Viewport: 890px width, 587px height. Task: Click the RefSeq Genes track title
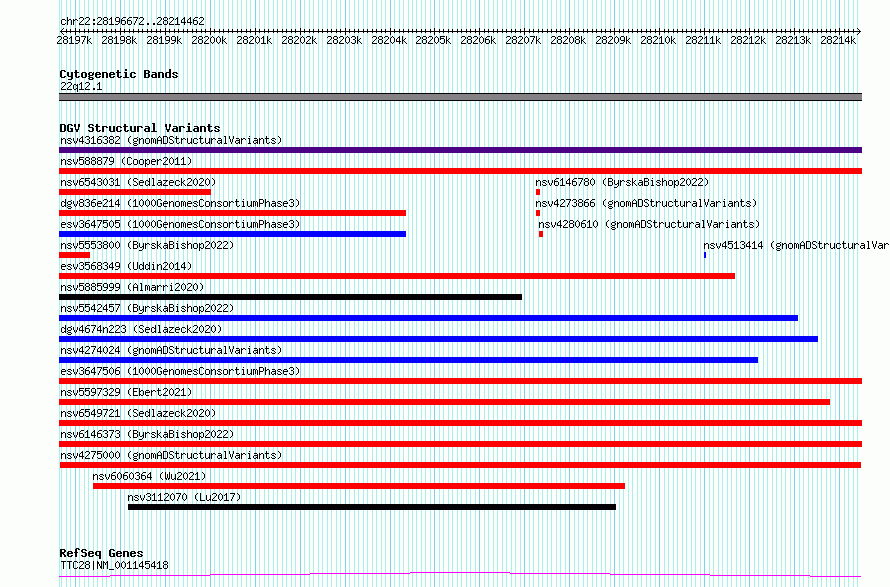[x=101, y=553]
